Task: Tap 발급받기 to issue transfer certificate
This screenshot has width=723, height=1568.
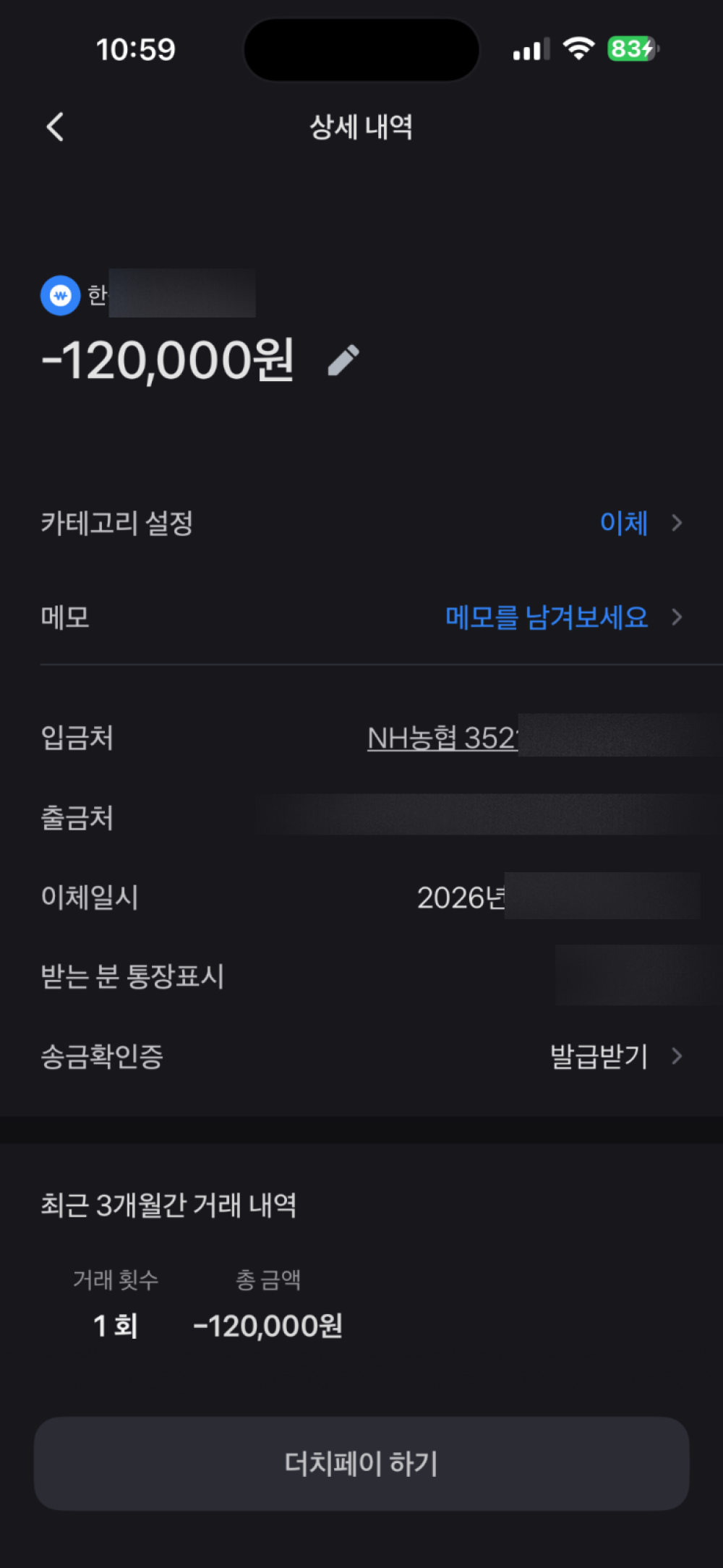Action: click(599, 1057)
